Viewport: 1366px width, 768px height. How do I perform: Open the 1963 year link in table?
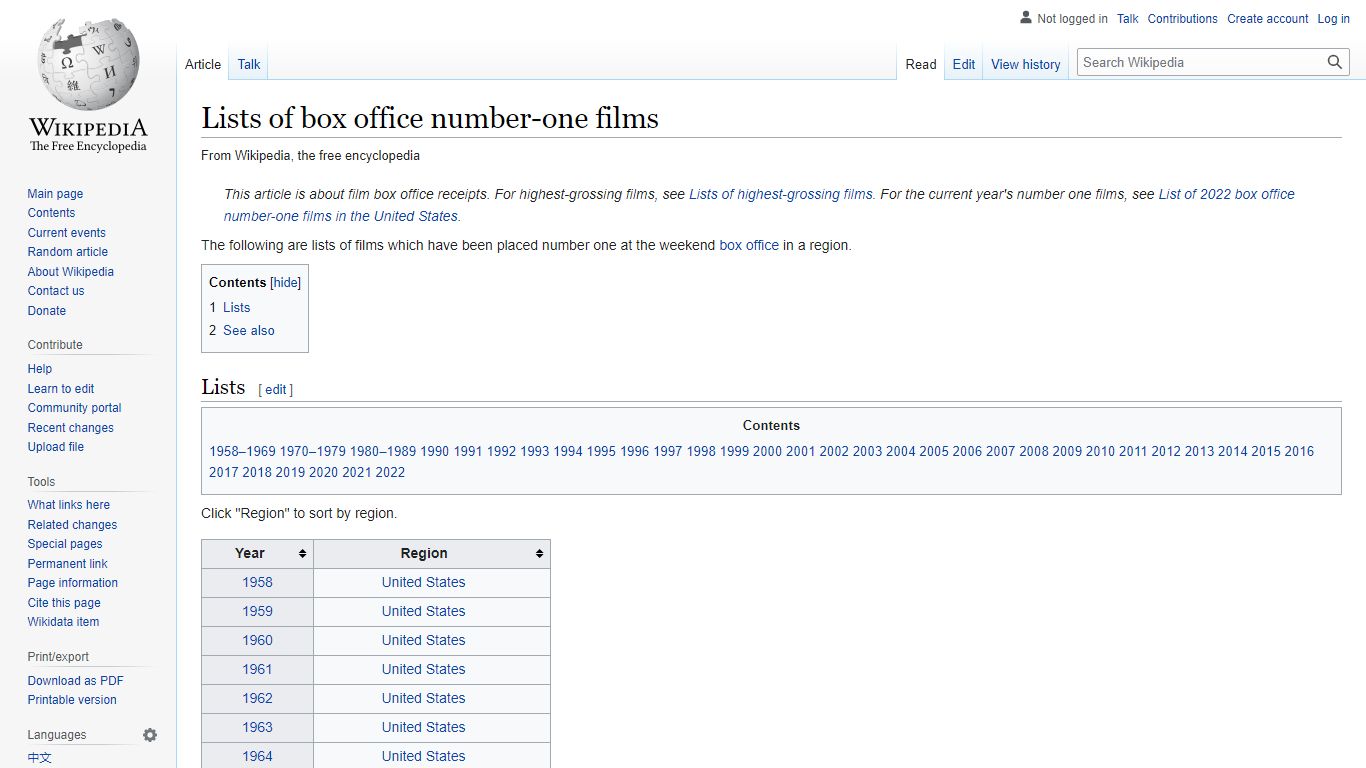click(x=257, y=728)
